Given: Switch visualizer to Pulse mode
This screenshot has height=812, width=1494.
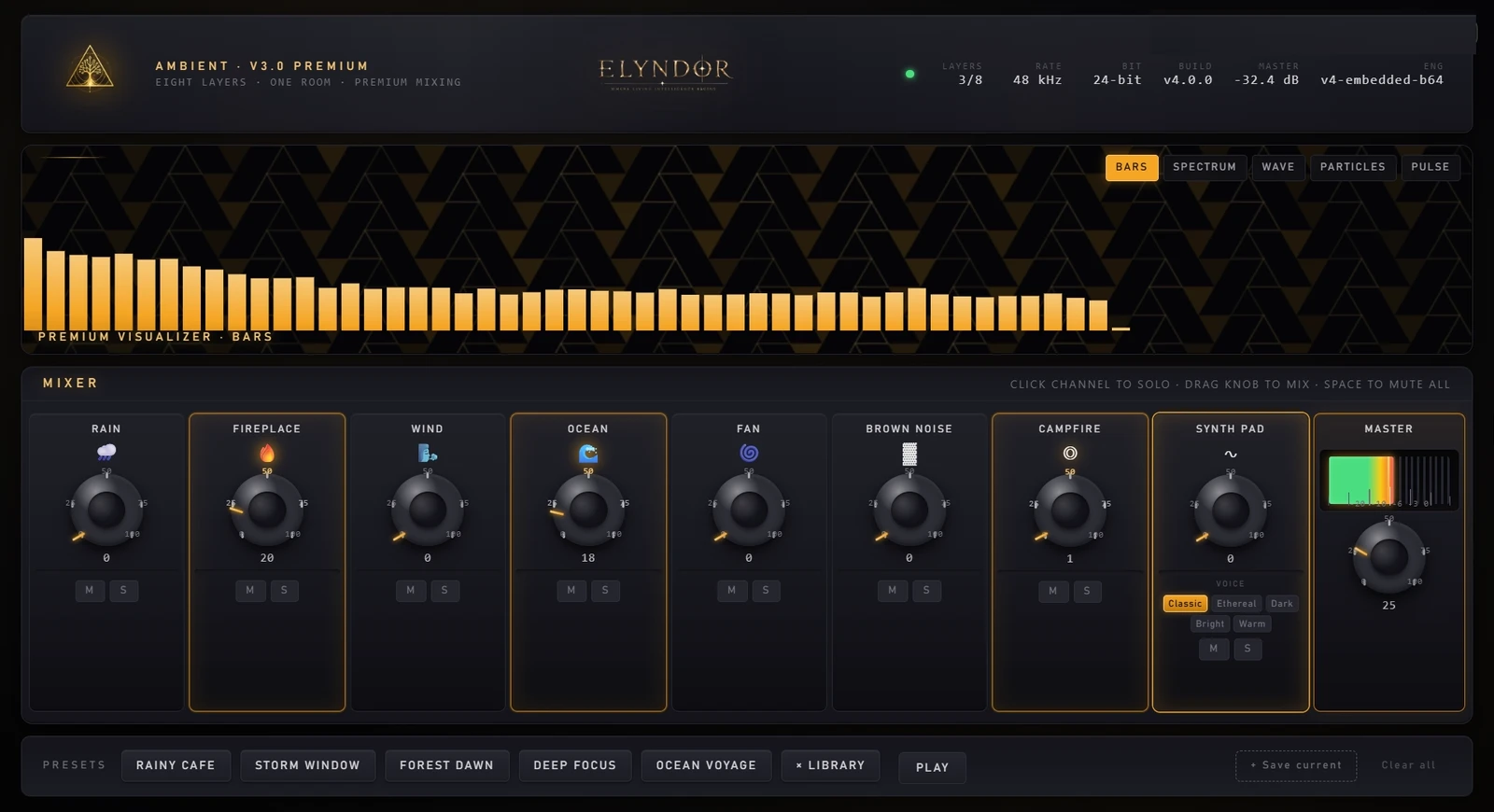Looking at the screenshot, I should point(1431,167).
